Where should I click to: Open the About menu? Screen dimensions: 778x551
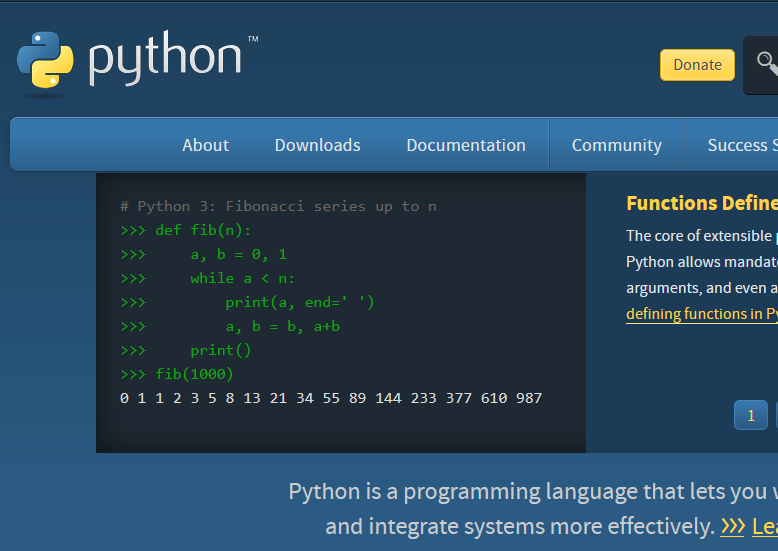[x=205, y=145]
